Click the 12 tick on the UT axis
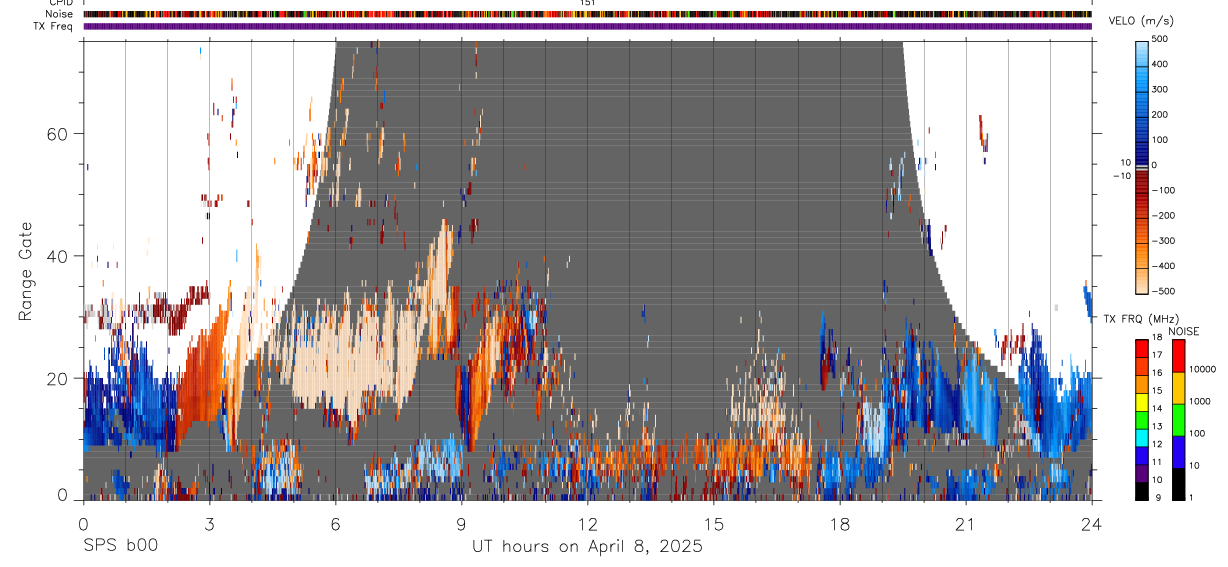The image size is (1228, 567). 587,522
